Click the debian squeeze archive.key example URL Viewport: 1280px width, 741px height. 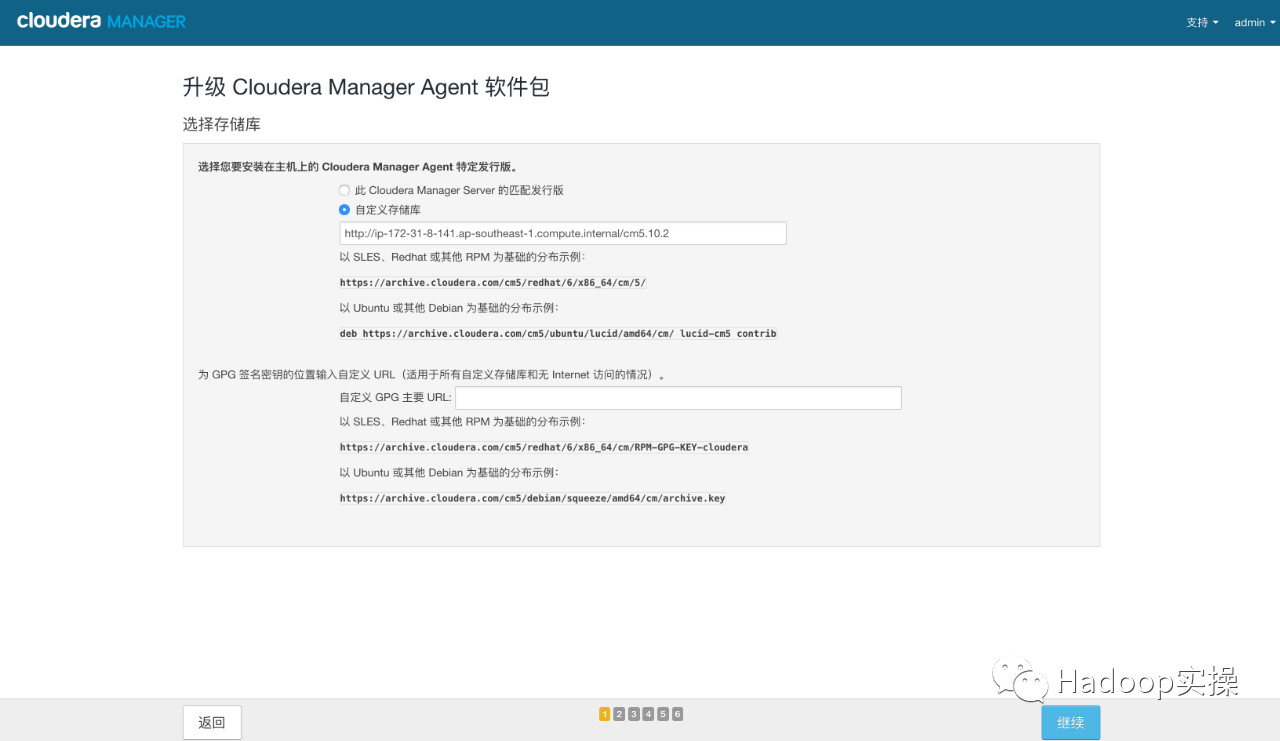point(532,498)
